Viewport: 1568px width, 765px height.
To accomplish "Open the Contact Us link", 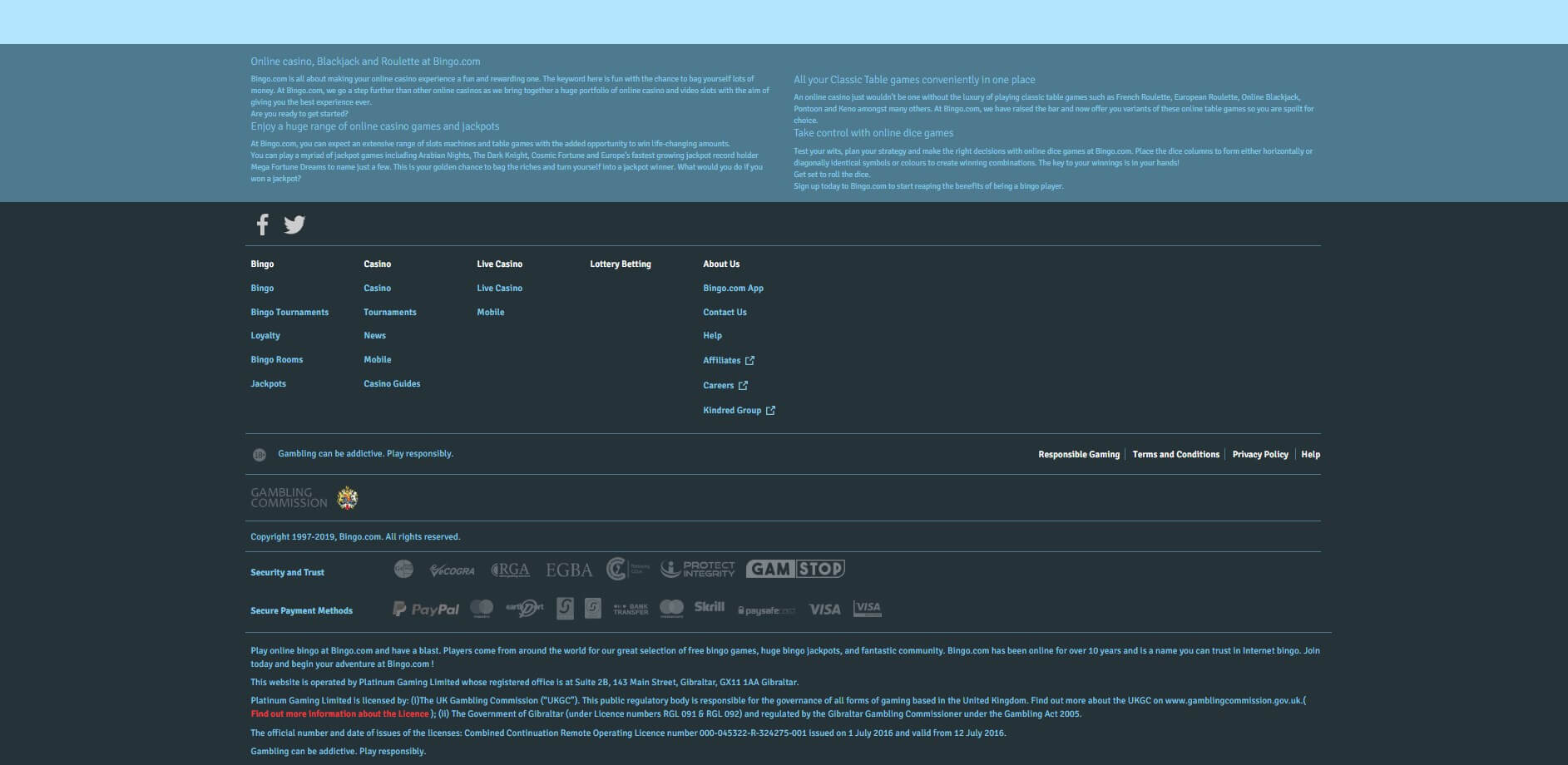I will (725, 312).
